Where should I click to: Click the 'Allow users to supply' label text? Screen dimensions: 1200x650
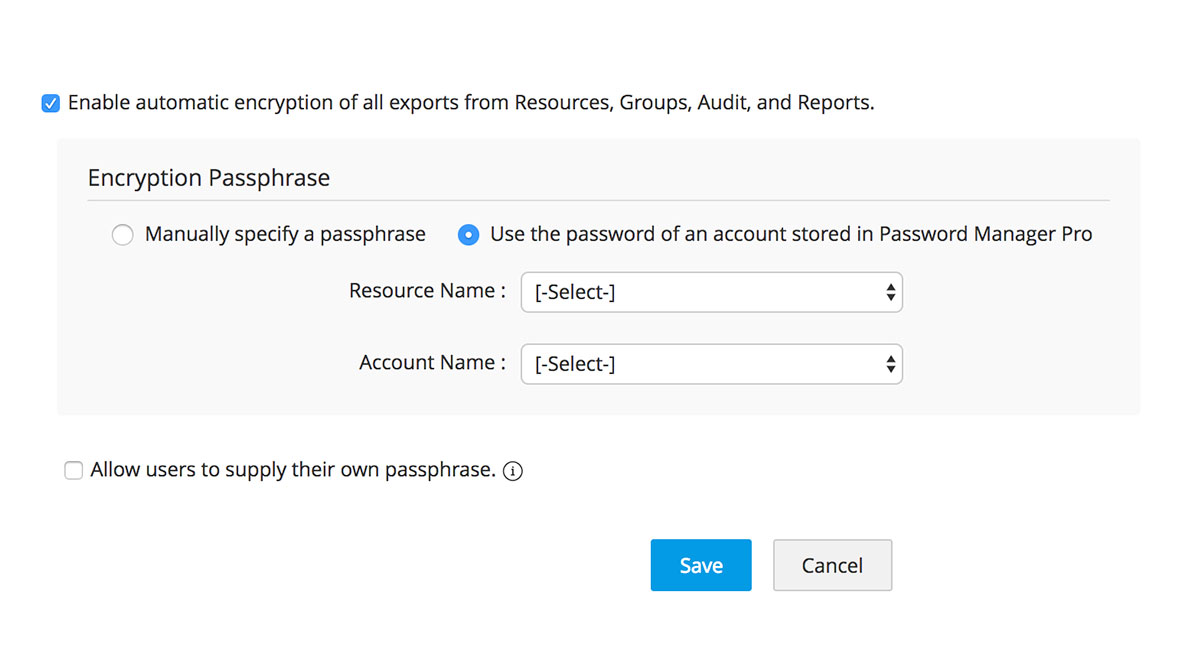point(292,469)
